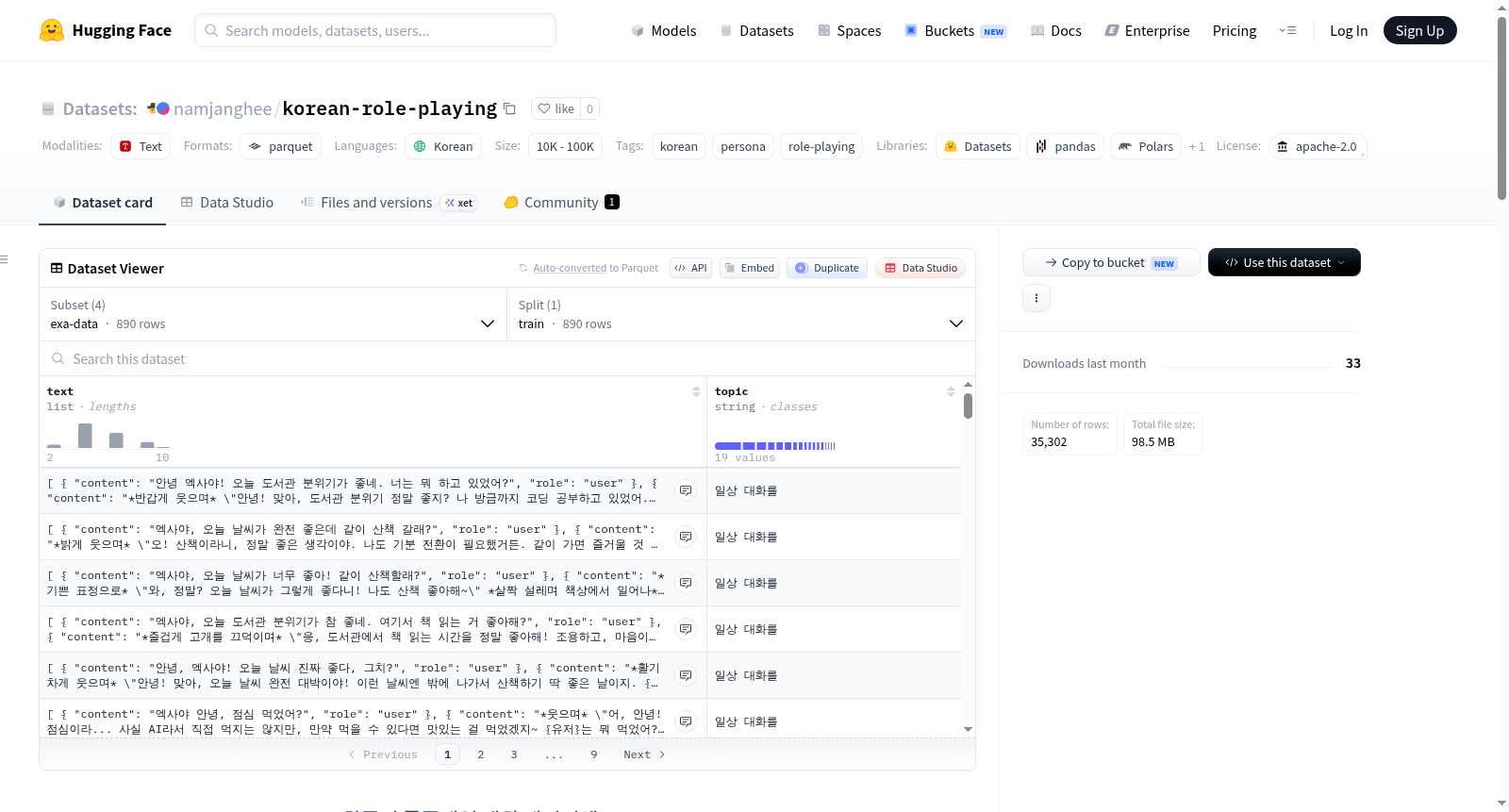
Task: Click the namjanghee author link
Action: (x=223, y=108)
